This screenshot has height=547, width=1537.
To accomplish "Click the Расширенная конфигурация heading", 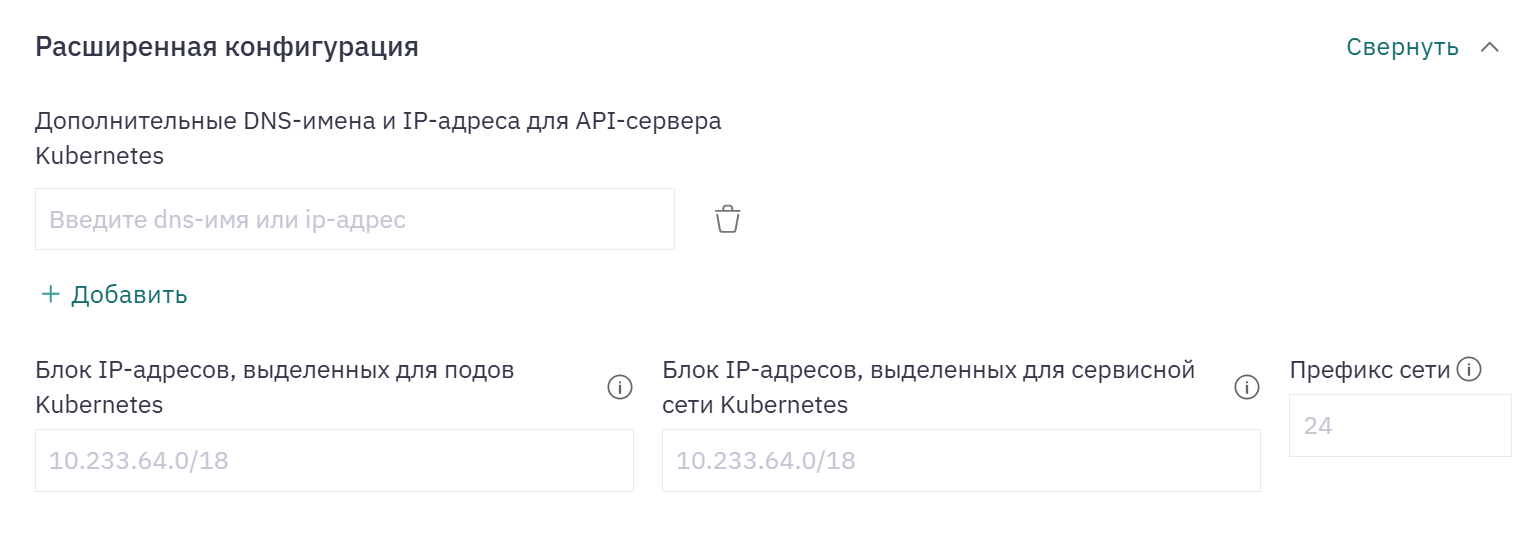I will point(227,47).
